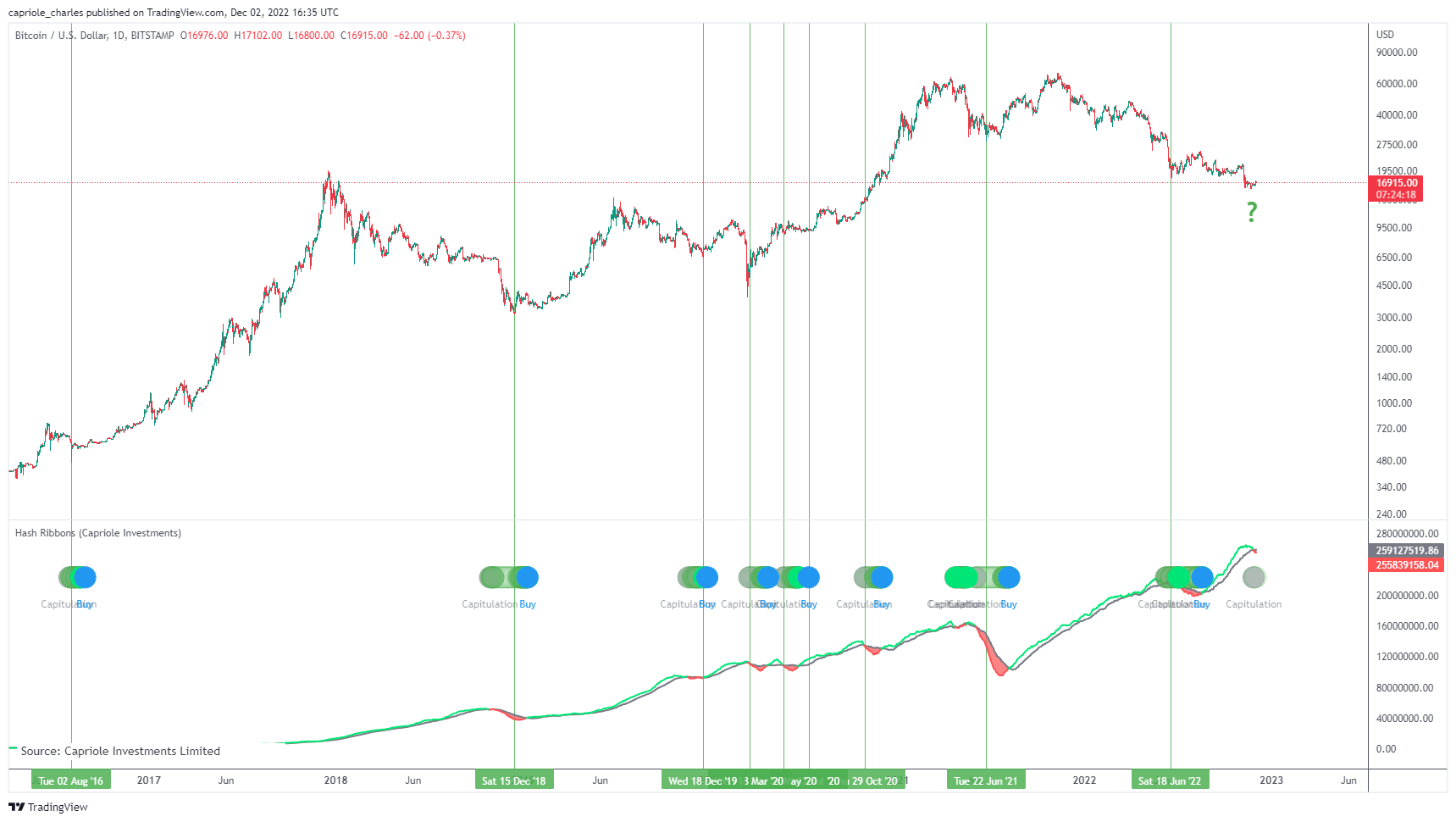Screen dimensions: 1456x822
Task: Click the Sat 15 Dec '18 date marker
Action: point(514,780)
